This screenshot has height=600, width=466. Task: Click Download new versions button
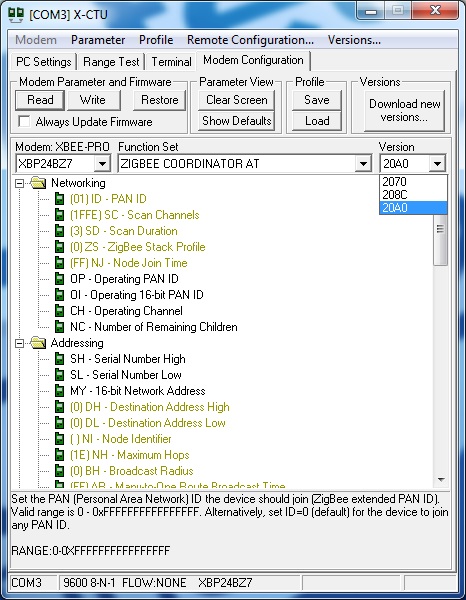tap(405, 111)
